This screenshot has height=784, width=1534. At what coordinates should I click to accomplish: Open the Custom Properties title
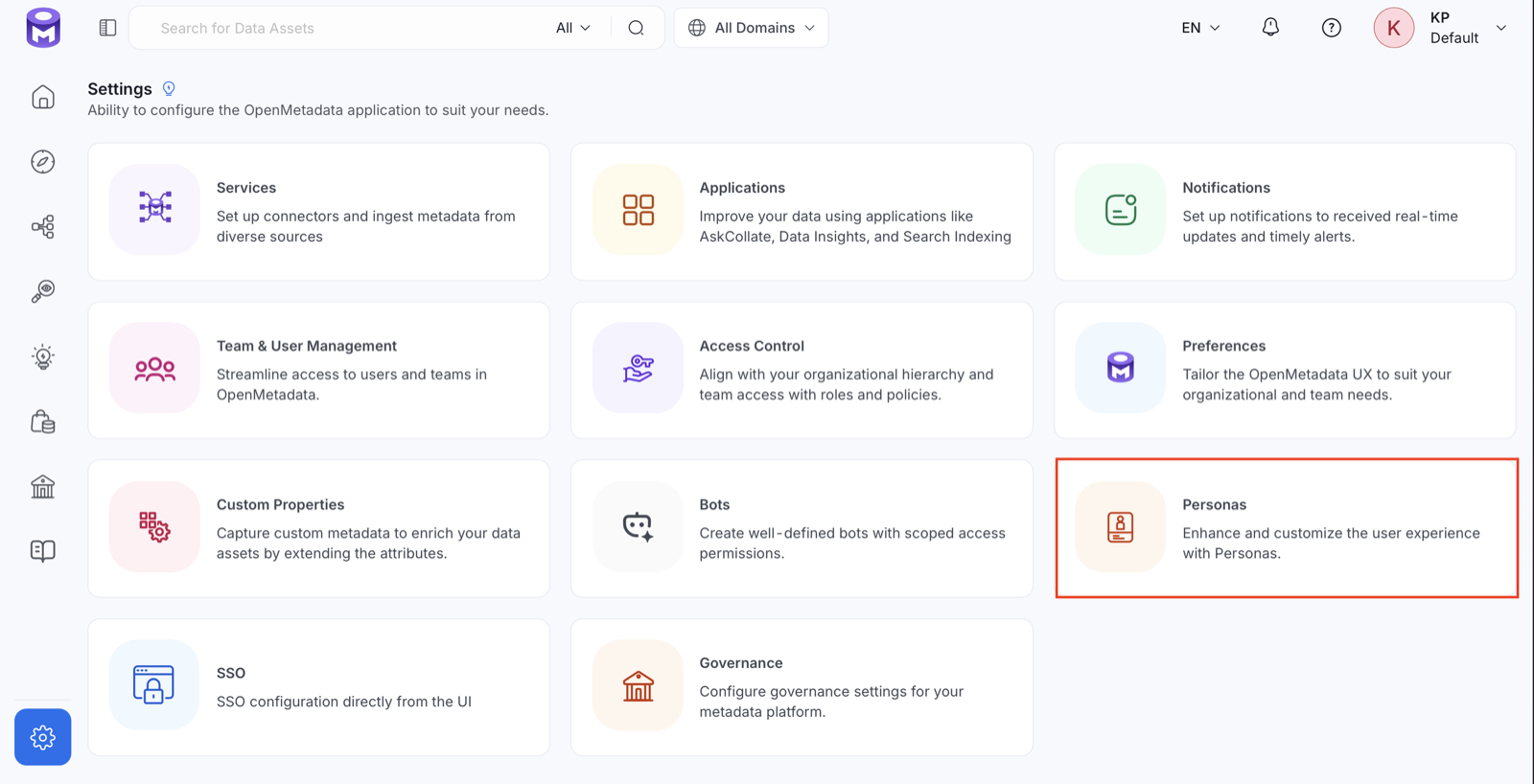pos(280,505)
